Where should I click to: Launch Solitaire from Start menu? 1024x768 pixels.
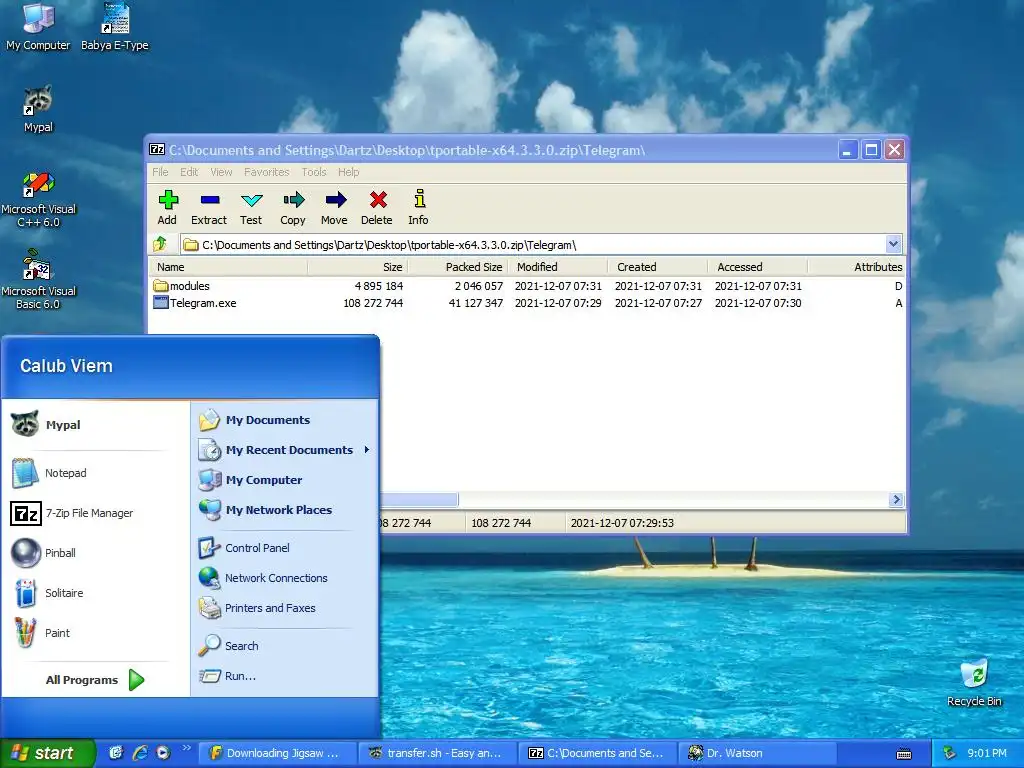pos(48,593)
